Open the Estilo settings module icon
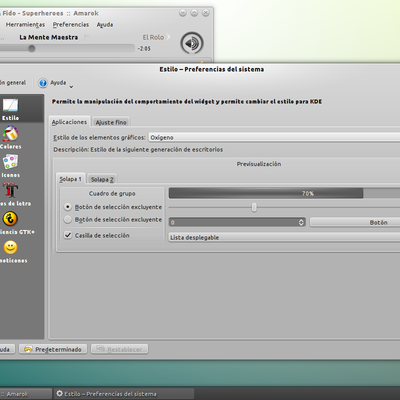Image resolution: width=400 pixels, height=400 pixels. point(10,105)
